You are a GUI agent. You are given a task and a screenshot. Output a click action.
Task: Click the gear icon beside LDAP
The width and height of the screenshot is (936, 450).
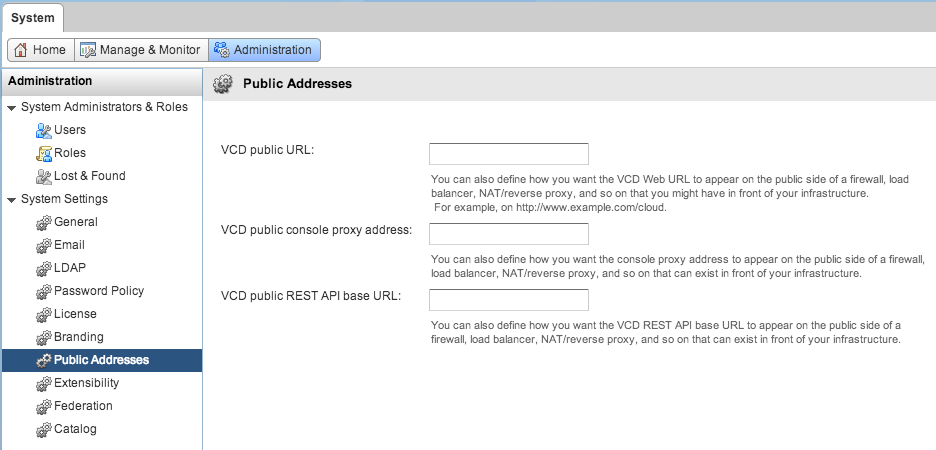click(x=43, y=268)
